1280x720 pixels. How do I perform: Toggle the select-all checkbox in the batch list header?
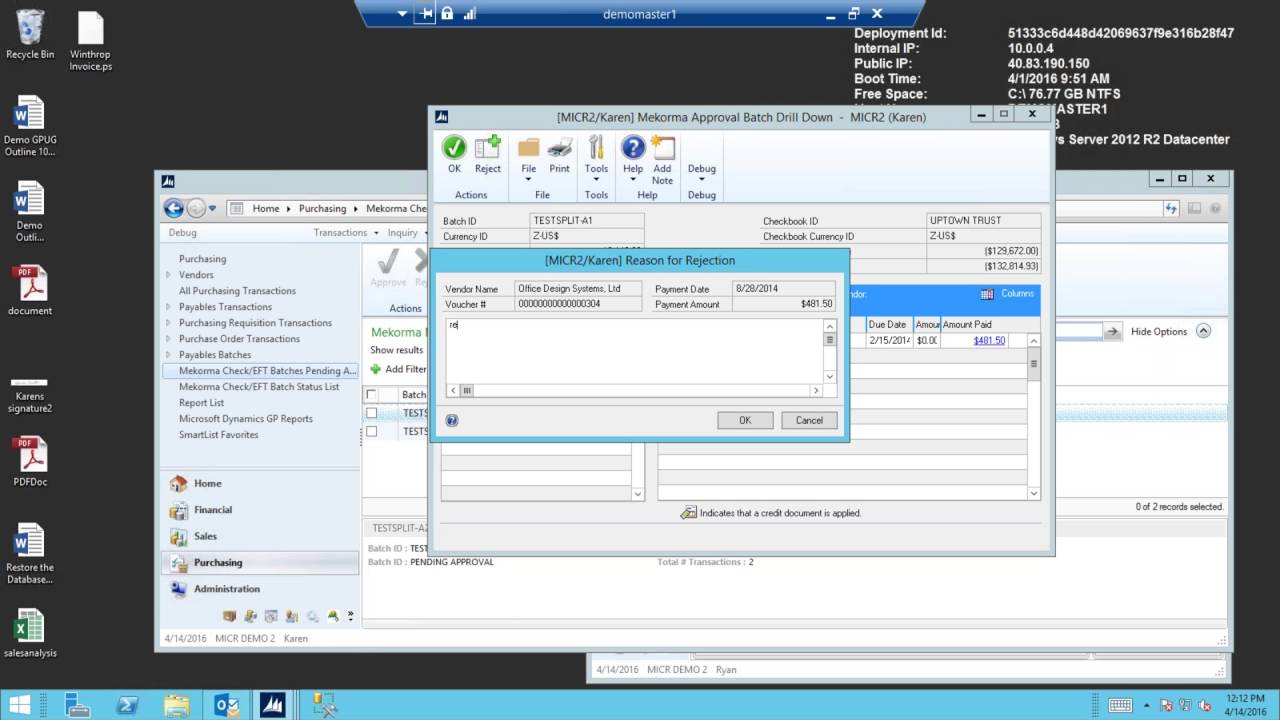(x=372, y=395)
